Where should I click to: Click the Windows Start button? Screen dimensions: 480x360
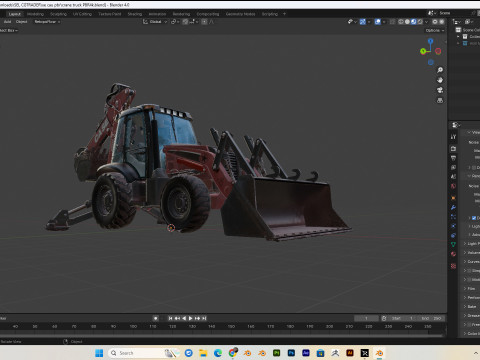point(99,353)
